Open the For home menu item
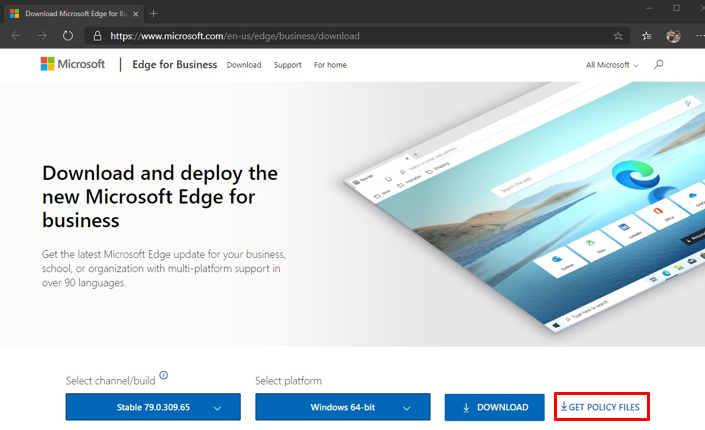 tap(330, 65)
